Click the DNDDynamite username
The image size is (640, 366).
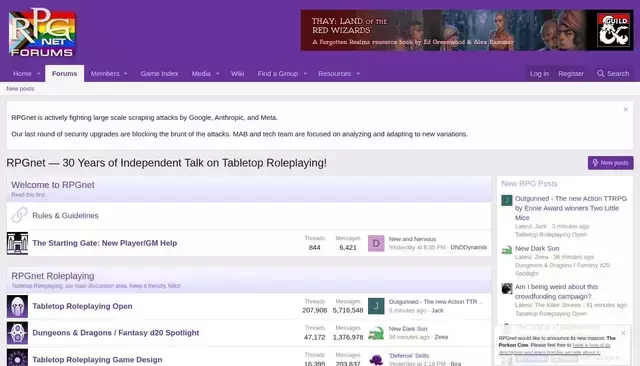[x=469, y=248]
